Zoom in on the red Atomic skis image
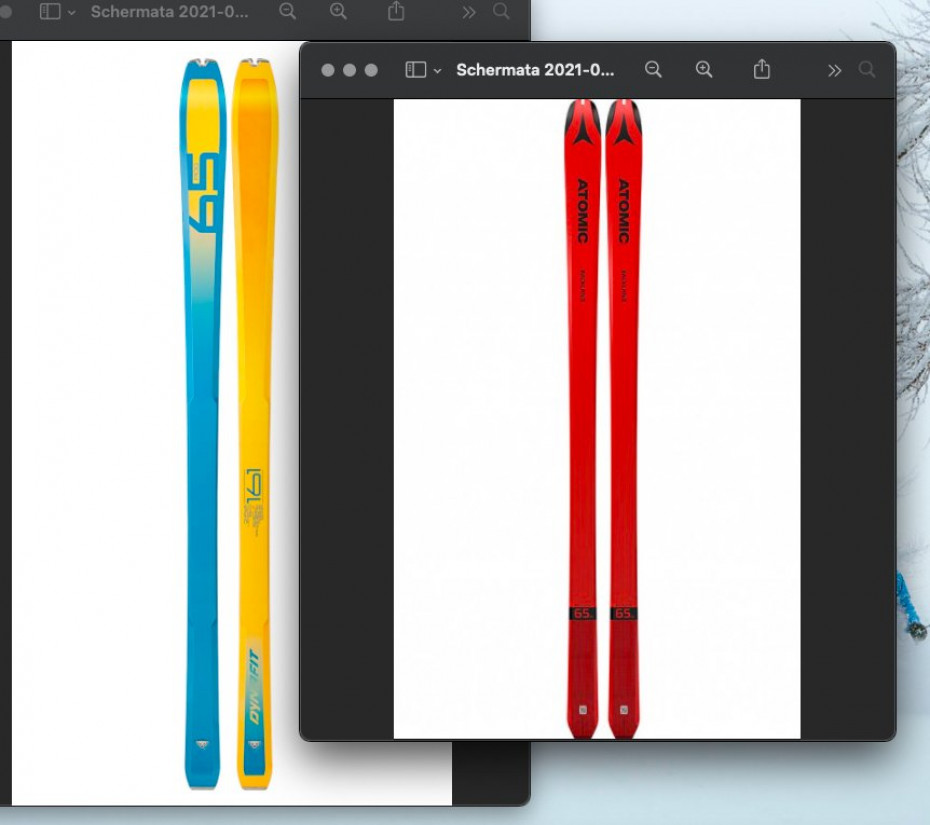The image size is (930, 825). click(x=704, y=69)
